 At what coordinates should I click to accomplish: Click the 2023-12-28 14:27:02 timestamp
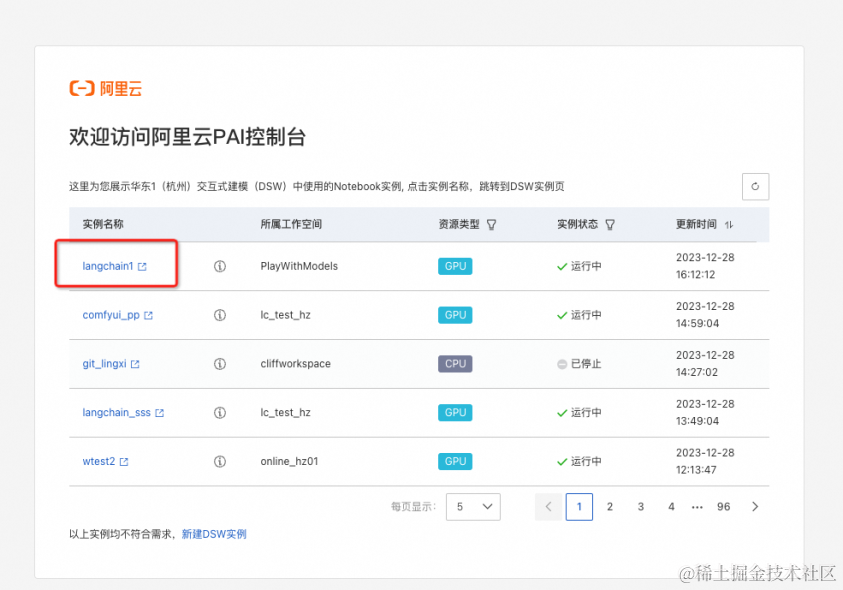[705, 364]
